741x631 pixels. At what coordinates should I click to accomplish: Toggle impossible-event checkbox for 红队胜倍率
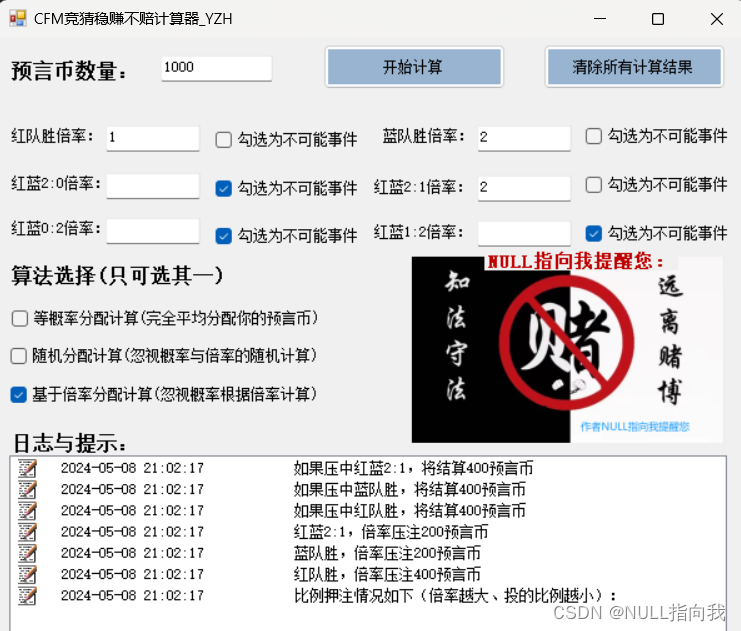pos(224,140)
